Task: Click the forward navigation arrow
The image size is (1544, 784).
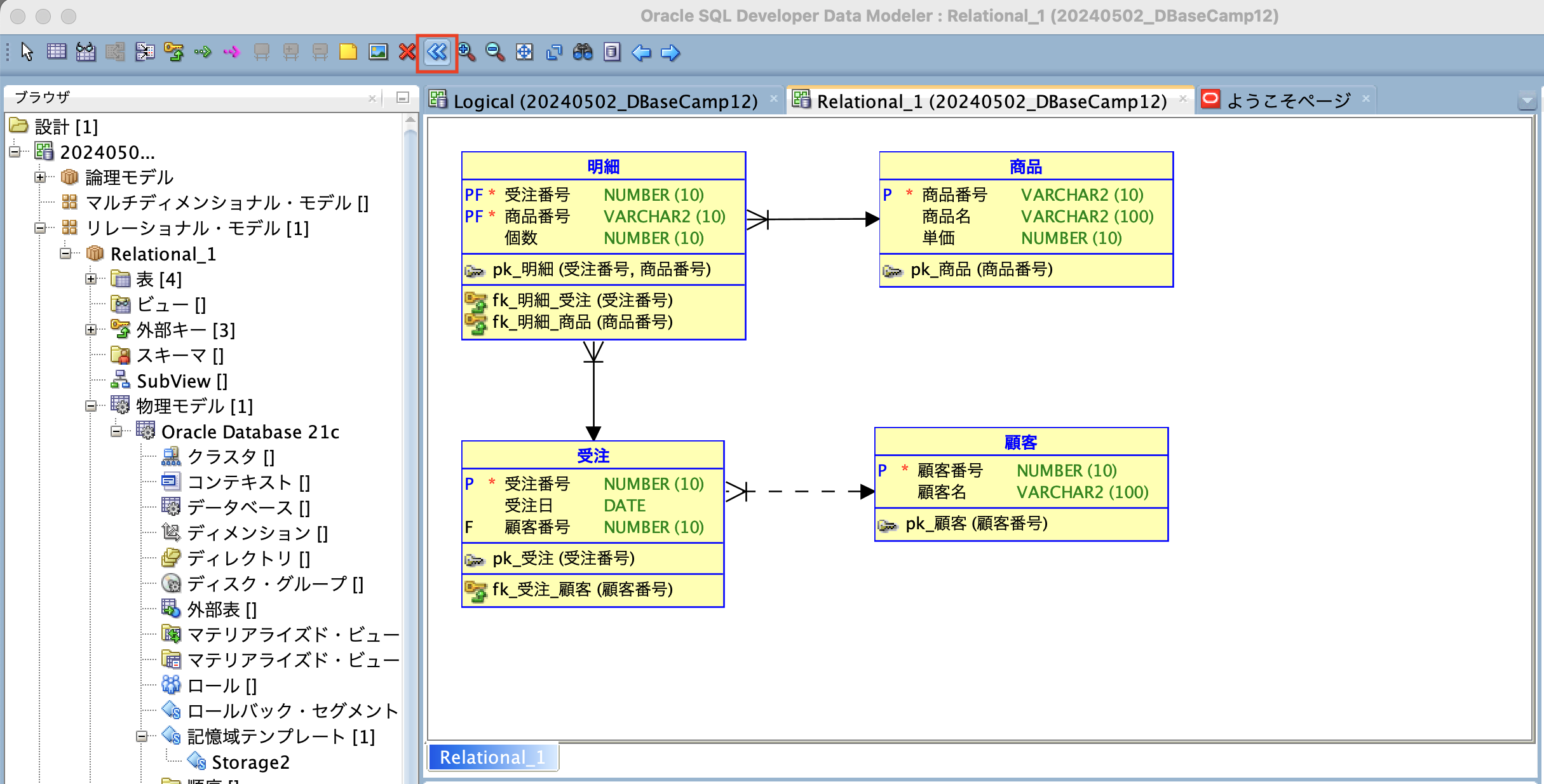Action: tap(669, 53)
